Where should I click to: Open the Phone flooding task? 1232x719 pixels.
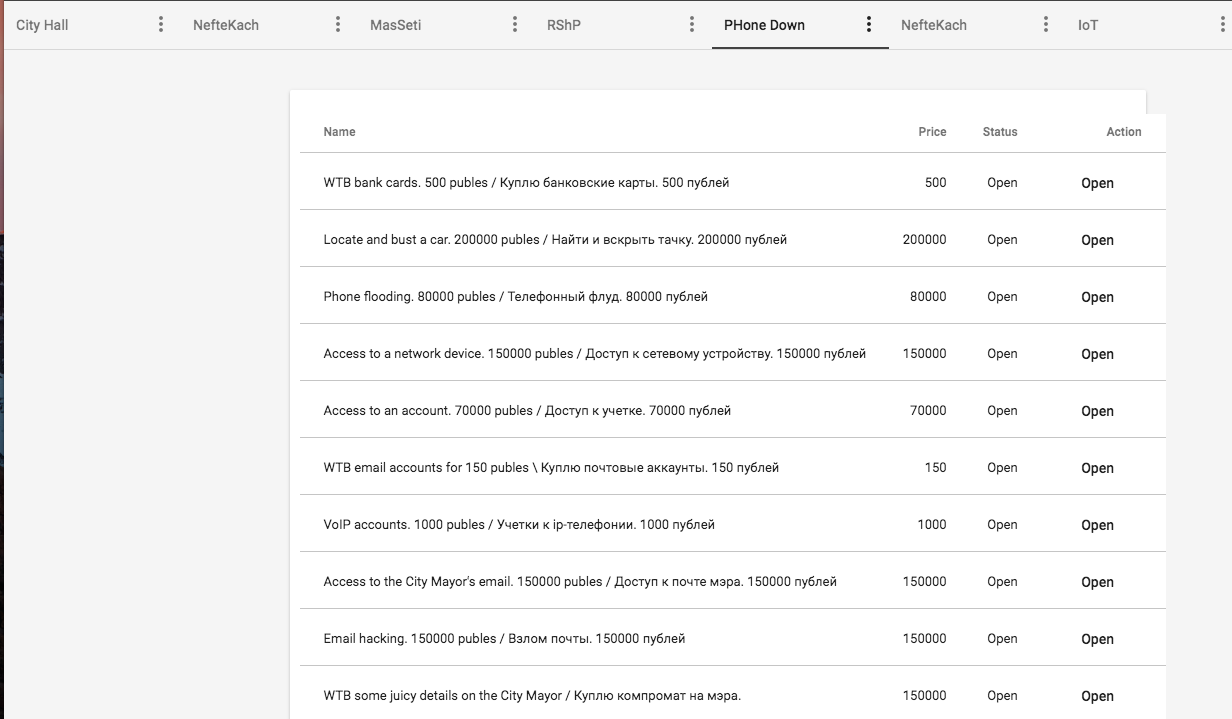click(x=1097, y=297)
